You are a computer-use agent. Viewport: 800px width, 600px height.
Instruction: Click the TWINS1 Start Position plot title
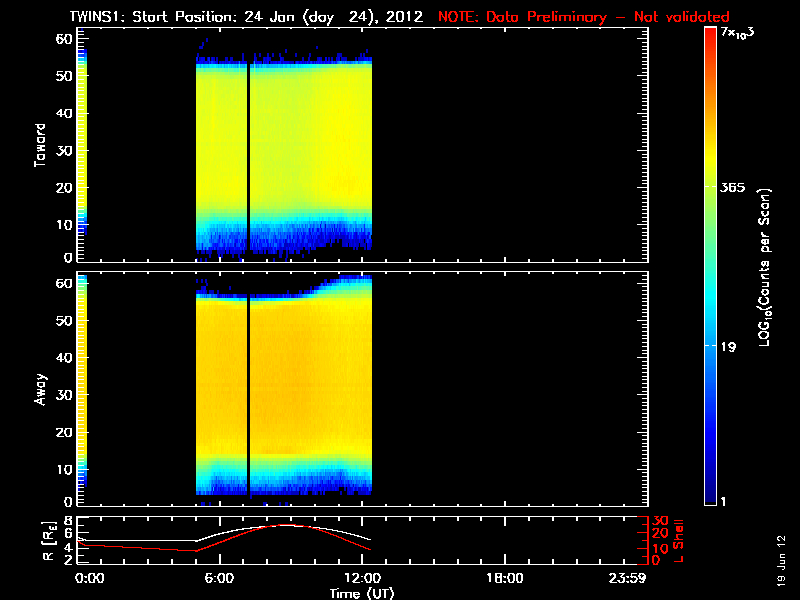(x=249, y=17)
